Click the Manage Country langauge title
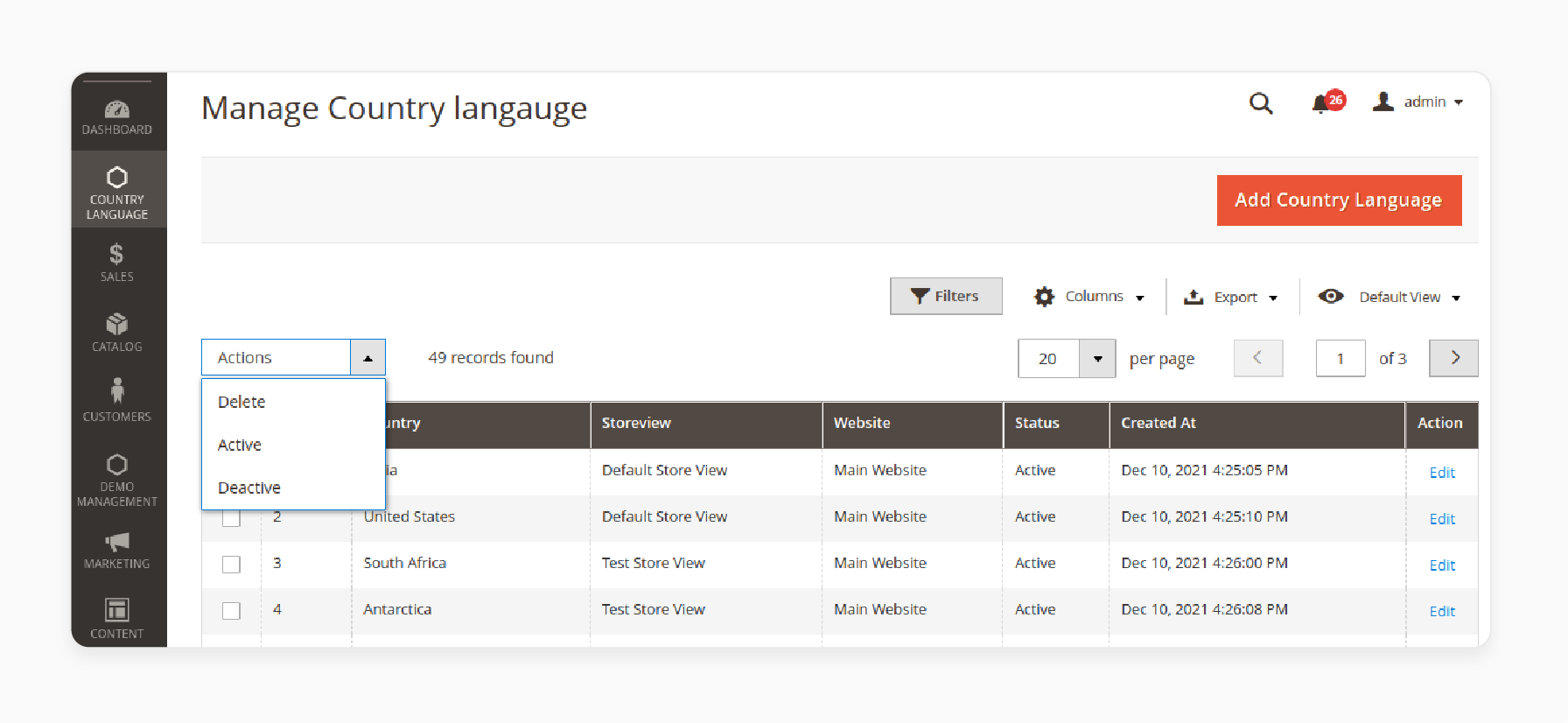The height and width of the screenshot is (723, 1568). click(x=395, y=109)
